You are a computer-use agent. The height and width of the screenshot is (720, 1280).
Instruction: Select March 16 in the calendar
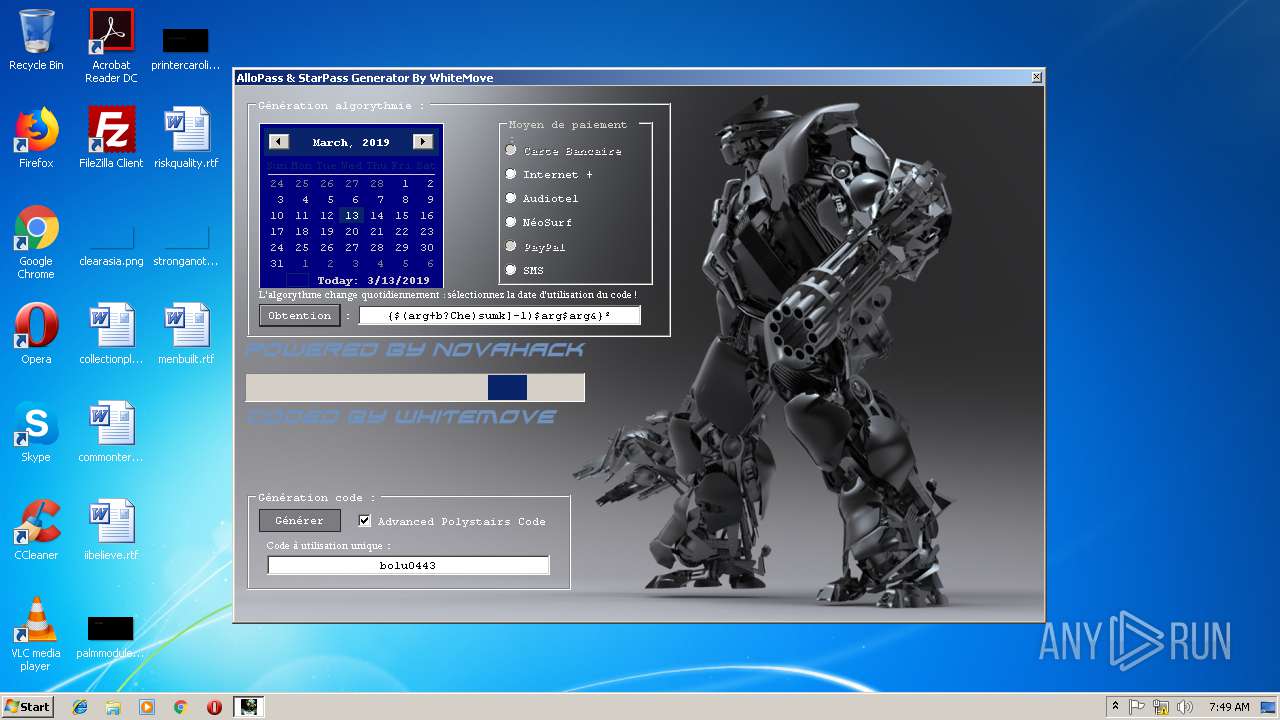coord(427,215)
